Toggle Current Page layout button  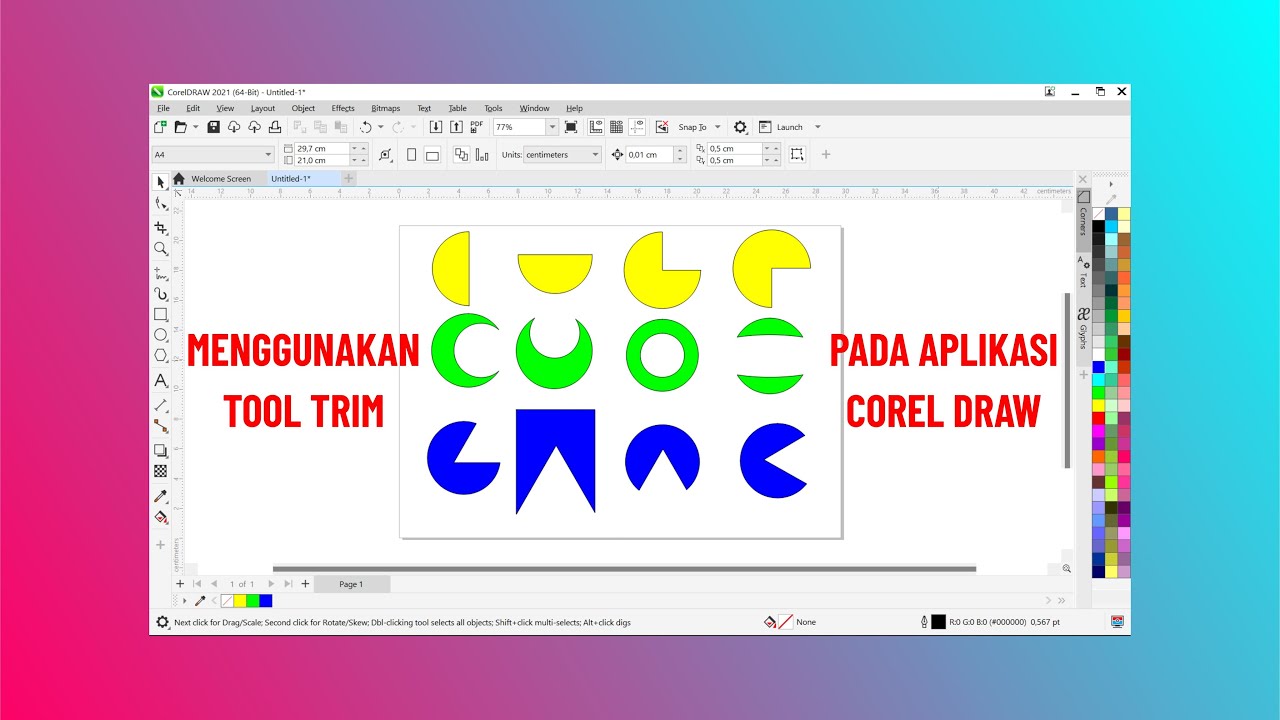pos(482,155)
